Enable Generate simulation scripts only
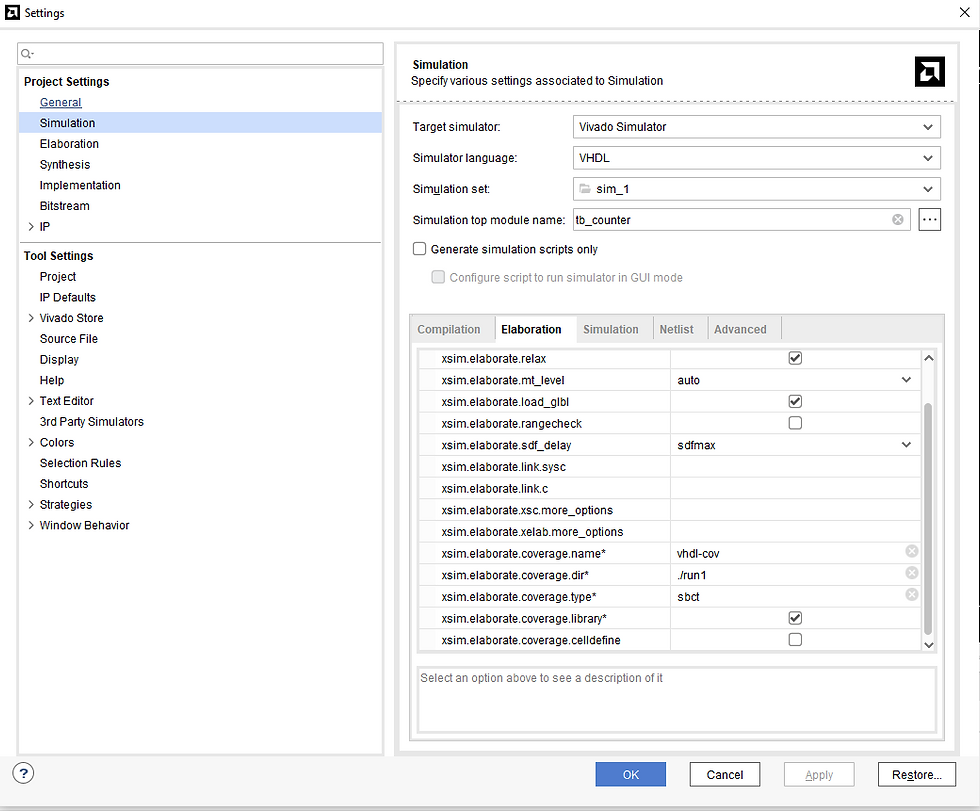The image size is (980, 811). (x=419, y=249)
